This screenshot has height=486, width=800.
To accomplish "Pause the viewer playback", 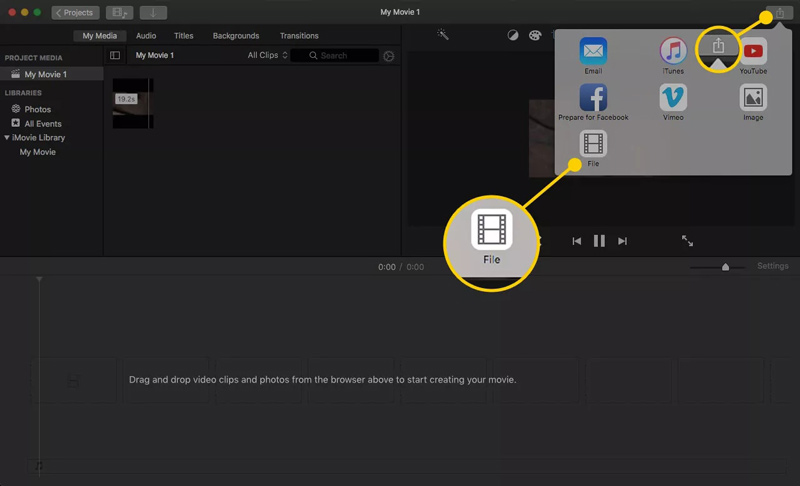I will click(599, 241).
